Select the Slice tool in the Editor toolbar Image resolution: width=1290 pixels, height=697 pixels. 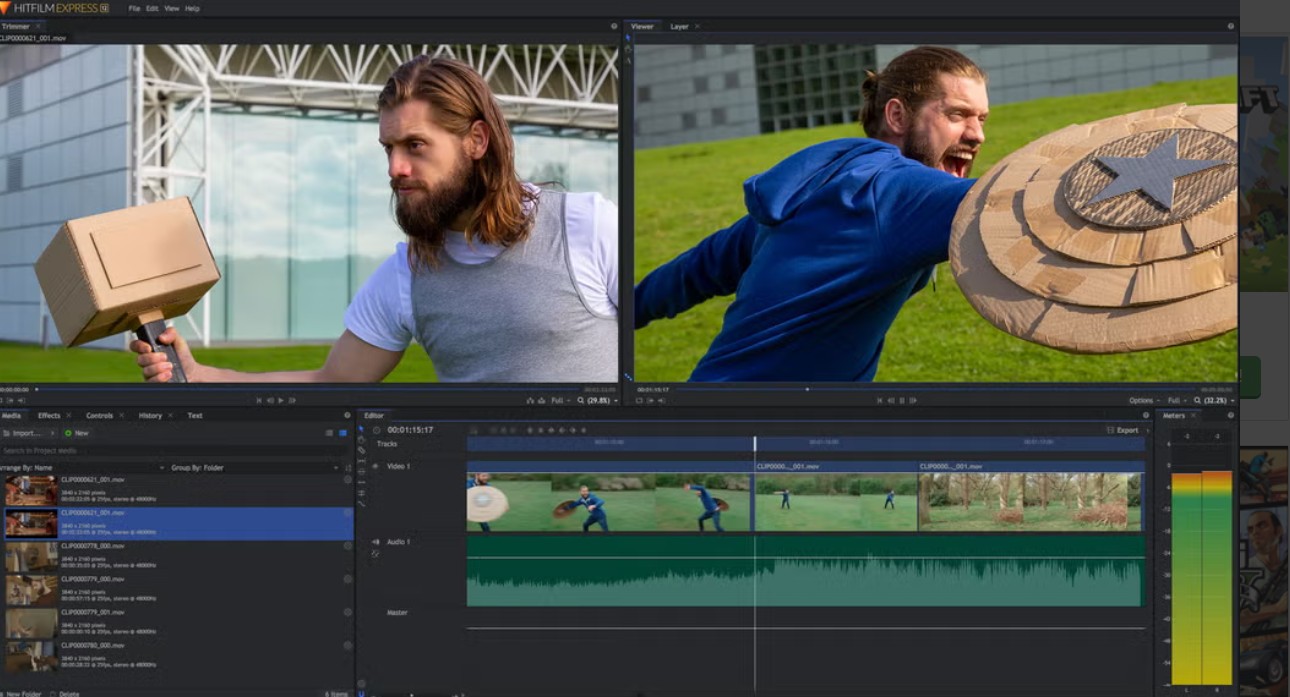click(362, 451)
